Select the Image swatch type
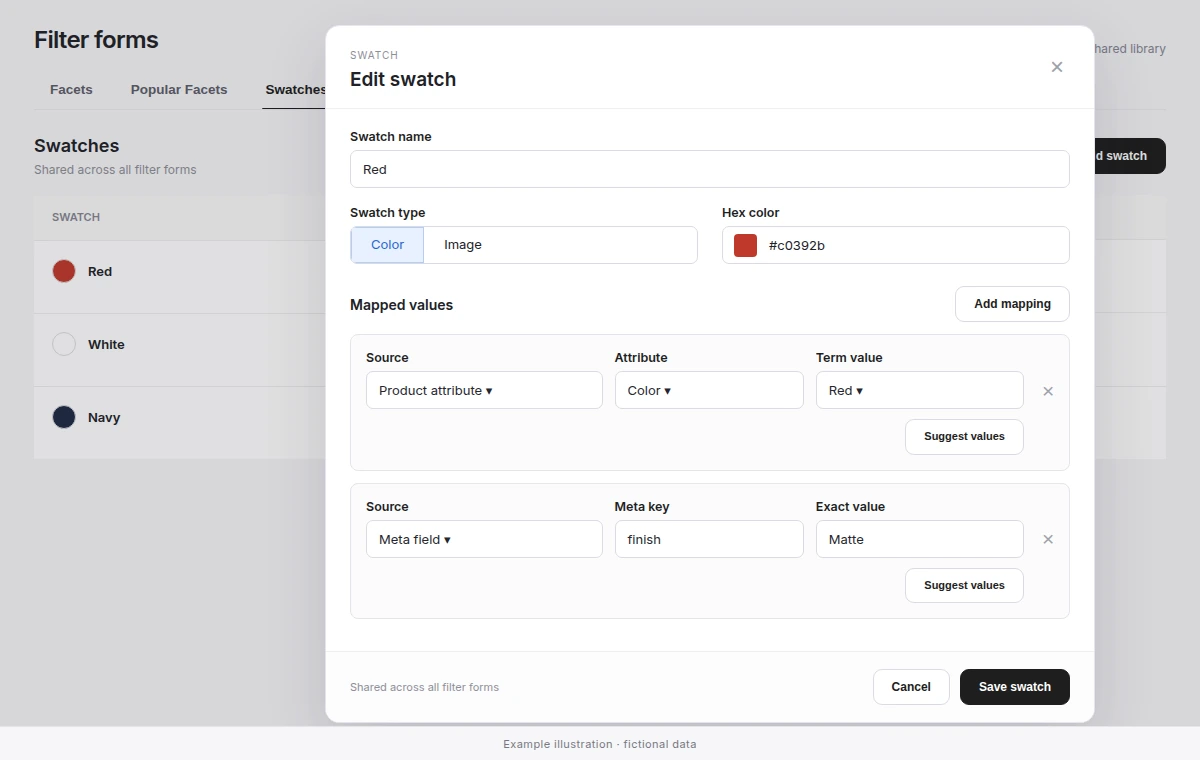This screenshot has width=1200, height=760. (x=463, y=245)
